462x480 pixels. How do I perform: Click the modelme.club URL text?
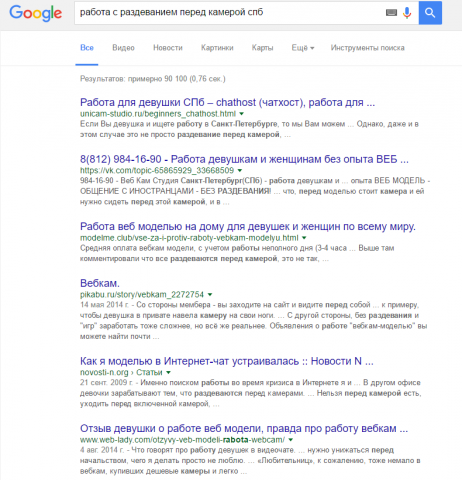tap(189, 238)
